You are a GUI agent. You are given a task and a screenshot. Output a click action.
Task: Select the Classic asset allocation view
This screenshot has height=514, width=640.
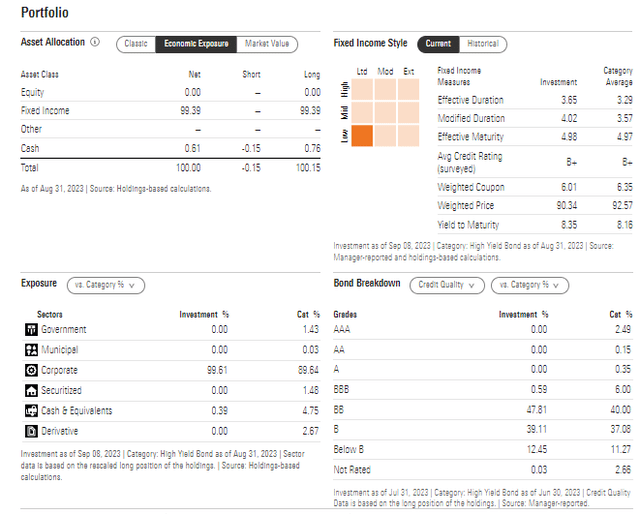[135, 44]
